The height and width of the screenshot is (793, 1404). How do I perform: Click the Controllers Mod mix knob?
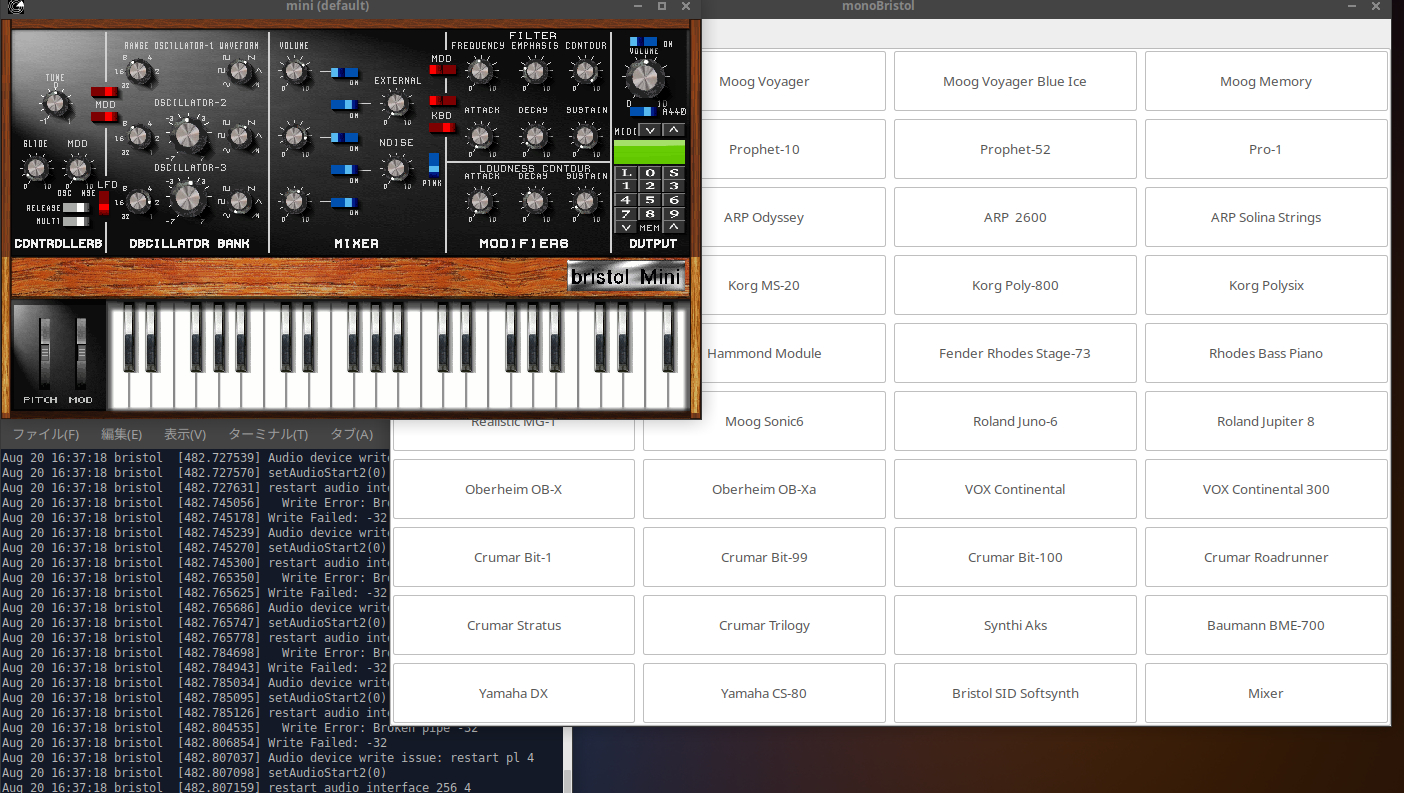[78, 167]
